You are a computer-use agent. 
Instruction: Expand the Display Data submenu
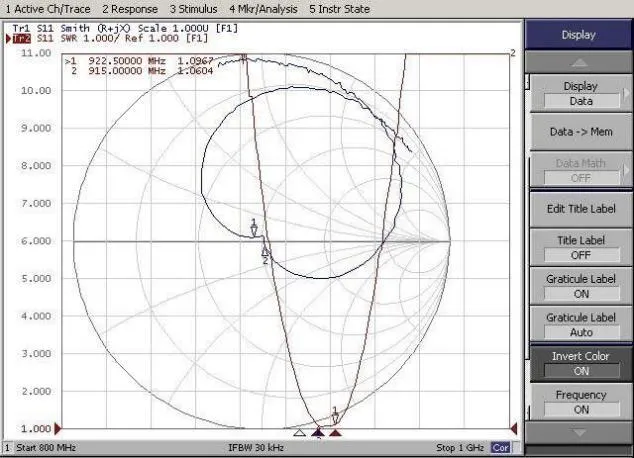pyautogui.click(x=581, y=93)
